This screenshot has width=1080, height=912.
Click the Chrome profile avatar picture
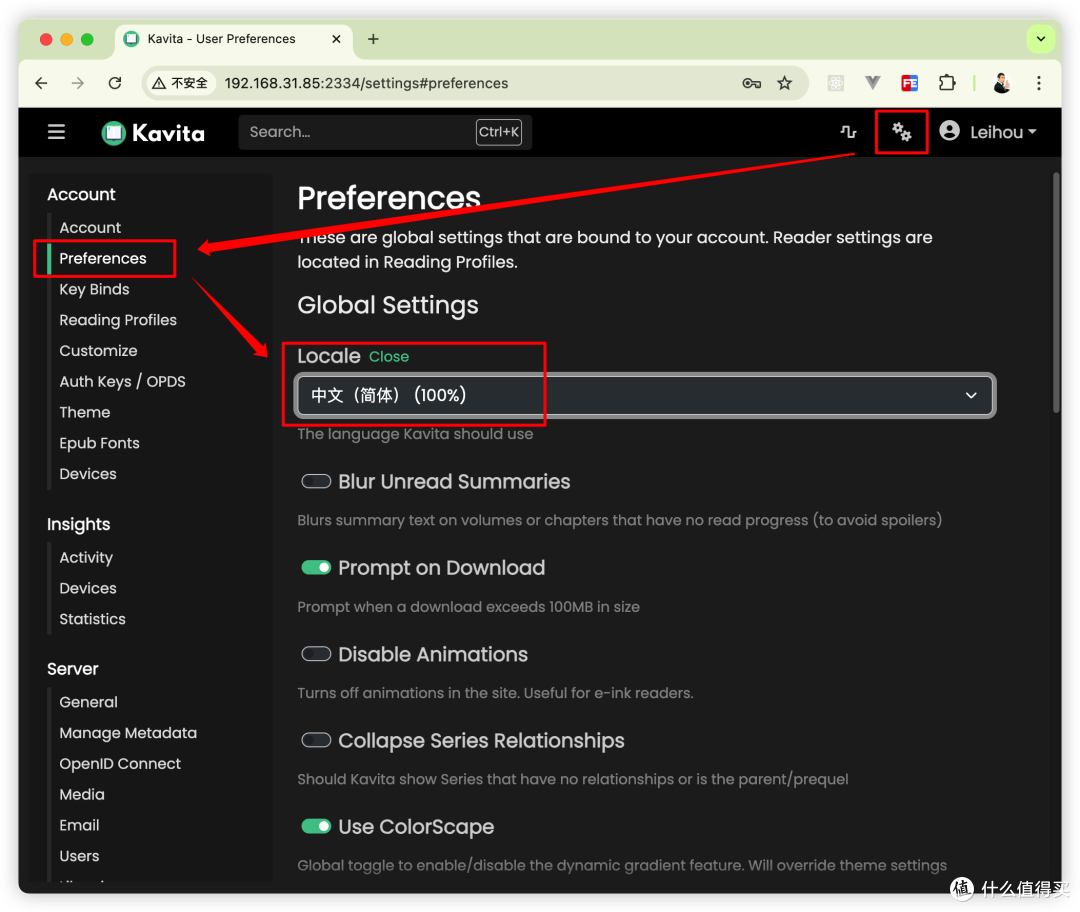tap(1002, 83)
